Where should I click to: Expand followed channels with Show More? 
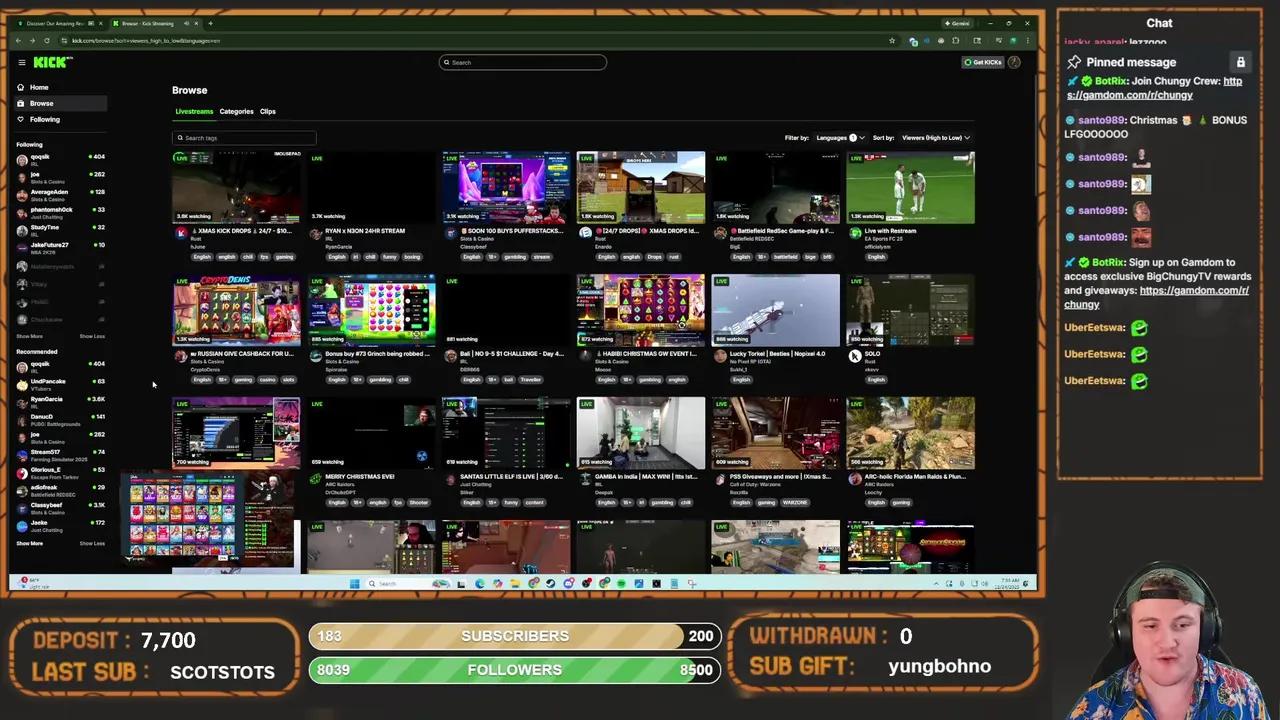pyautogui.click(x=29, y=336)
